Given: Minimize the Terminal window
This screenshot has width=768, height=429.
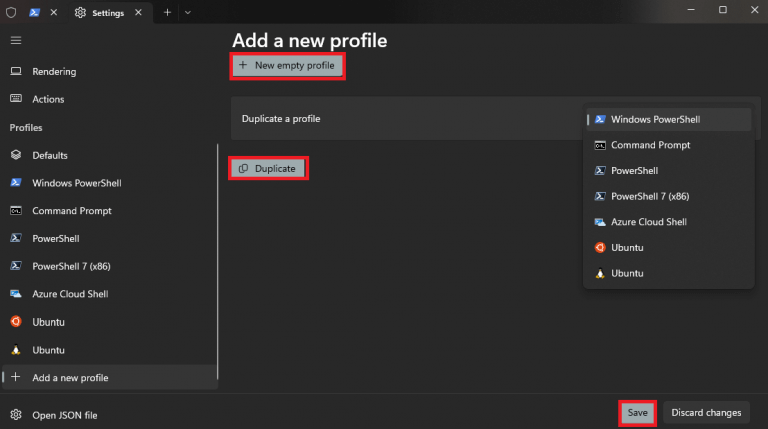Looking at the screenshot, I should point(691,10).
